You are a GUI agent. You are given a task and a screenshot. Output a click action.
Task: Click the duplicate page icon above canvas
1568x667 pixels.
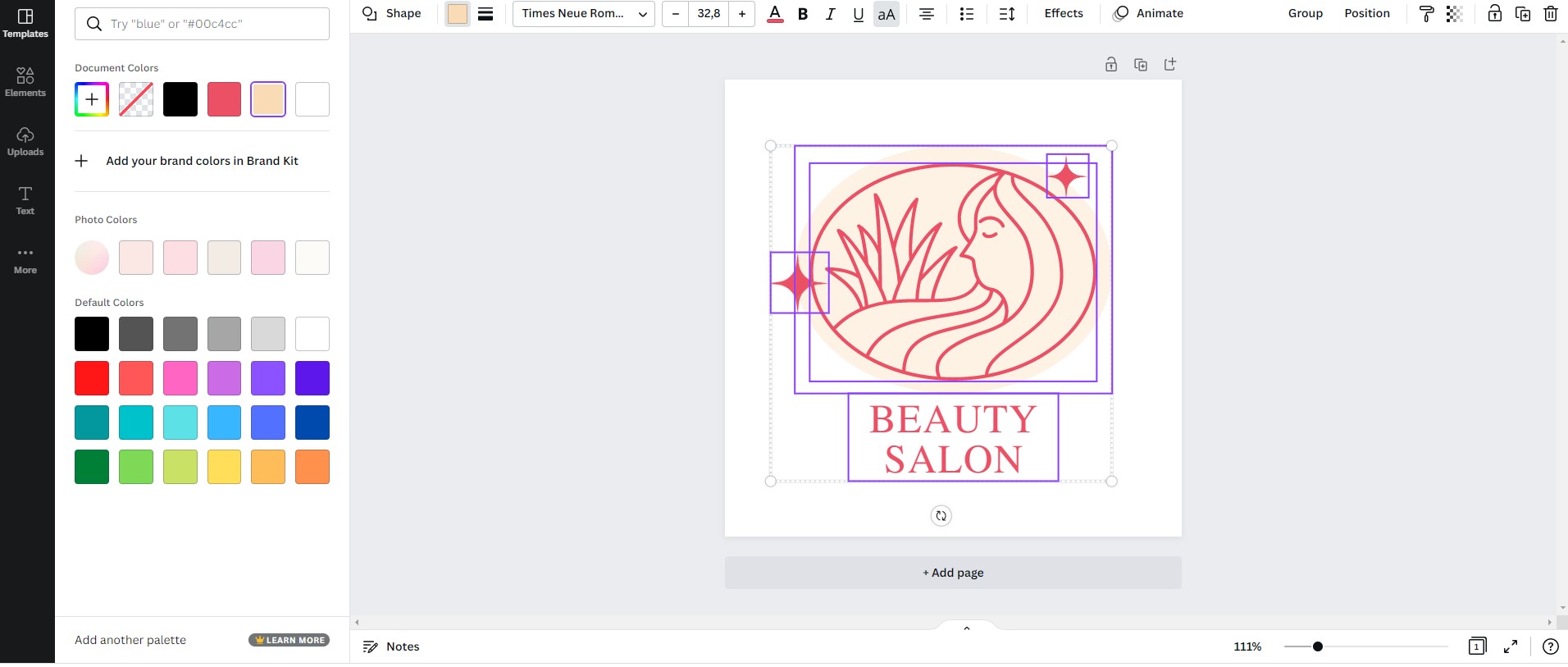tap(1140, 65)
